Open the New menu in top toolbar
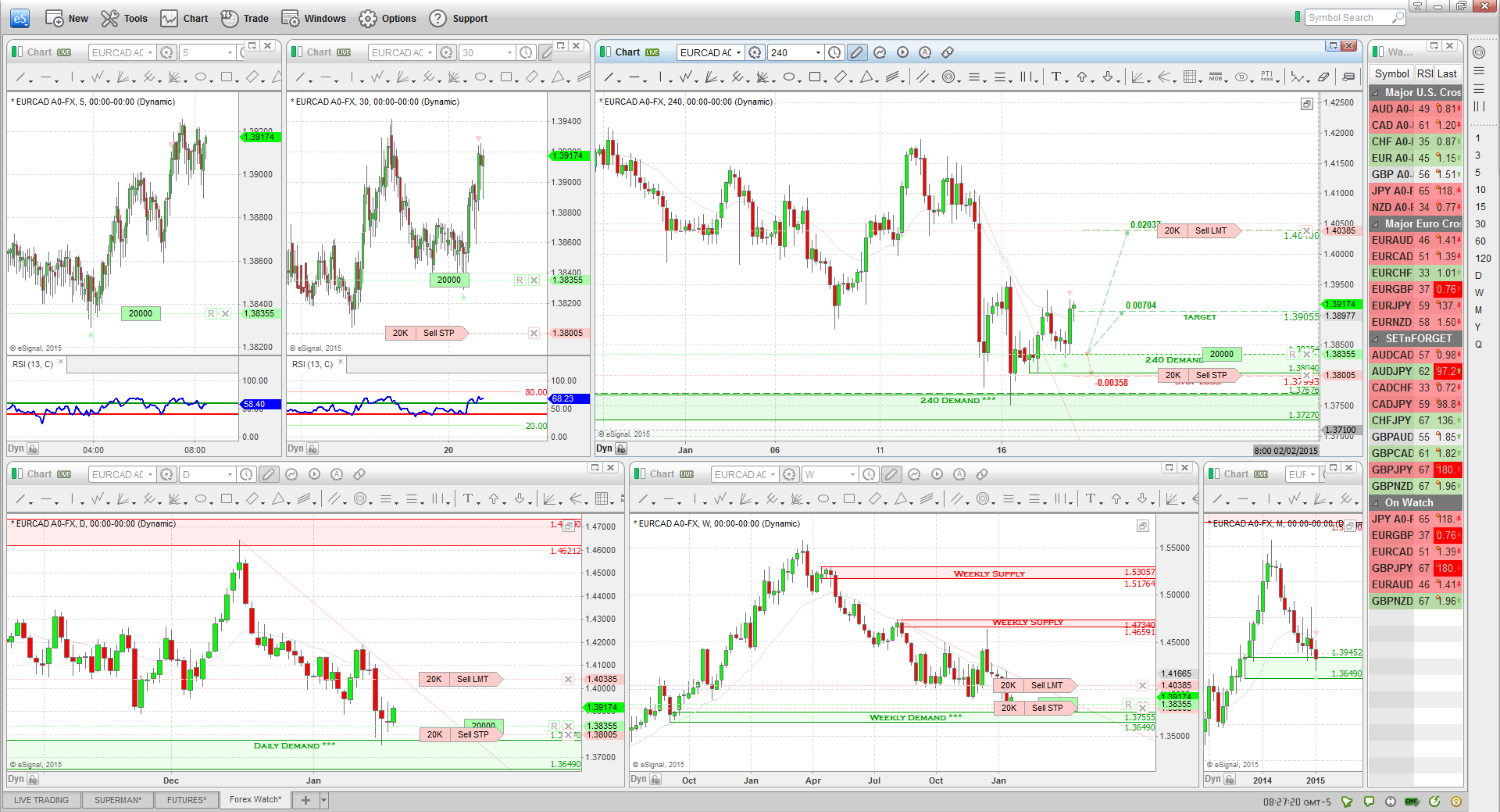This screenshot has height=812, width=1500. click(68, 18)
